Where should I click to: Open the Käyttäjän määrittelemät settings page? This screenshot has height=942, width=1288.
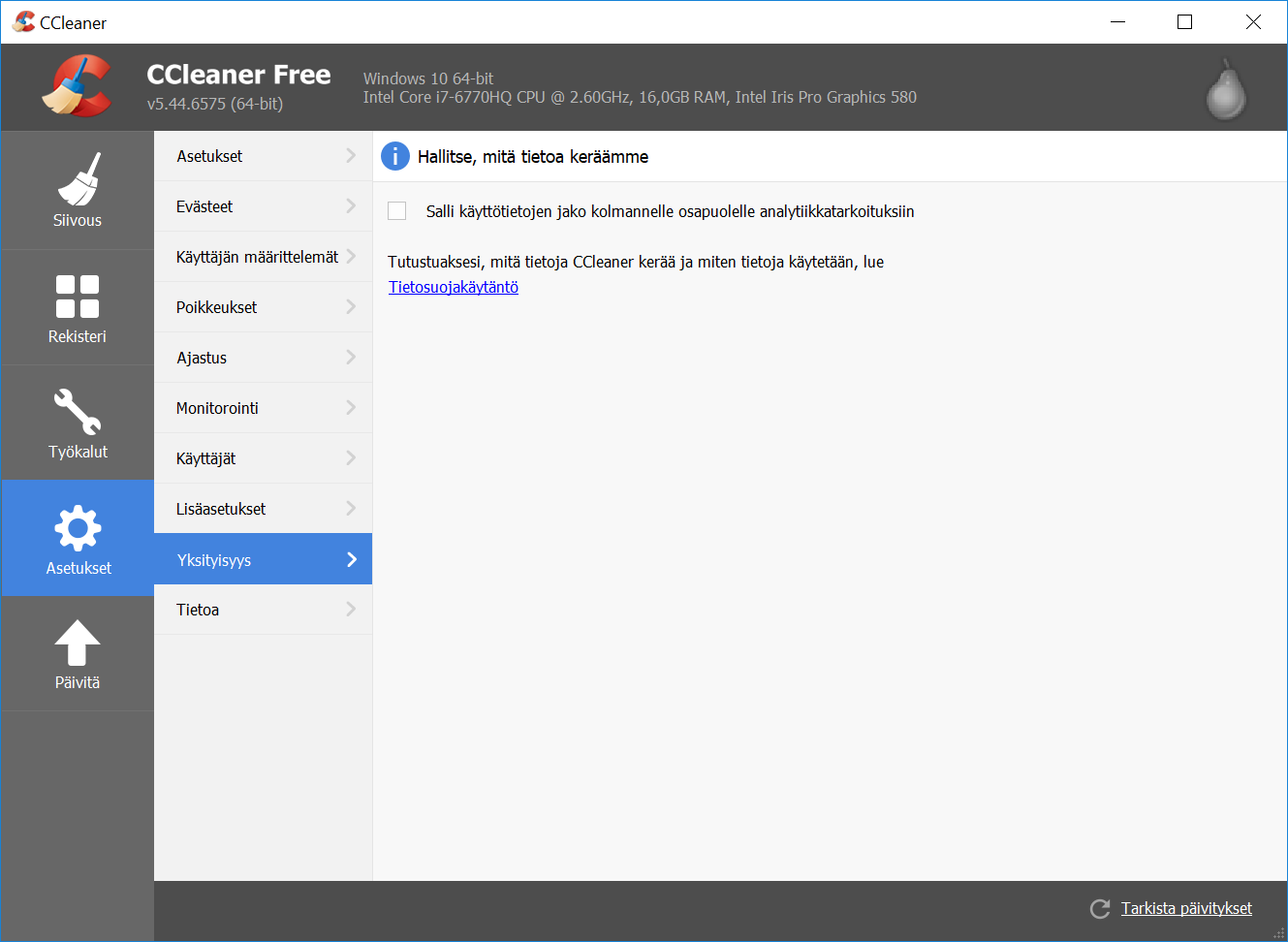click(x=263, y=257)
